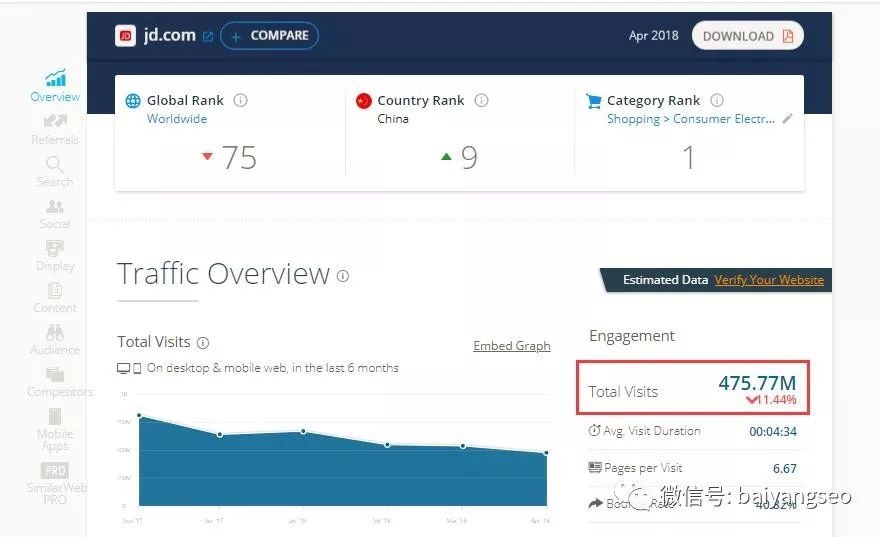Click the jd.com site title

[x=169, y=35]
